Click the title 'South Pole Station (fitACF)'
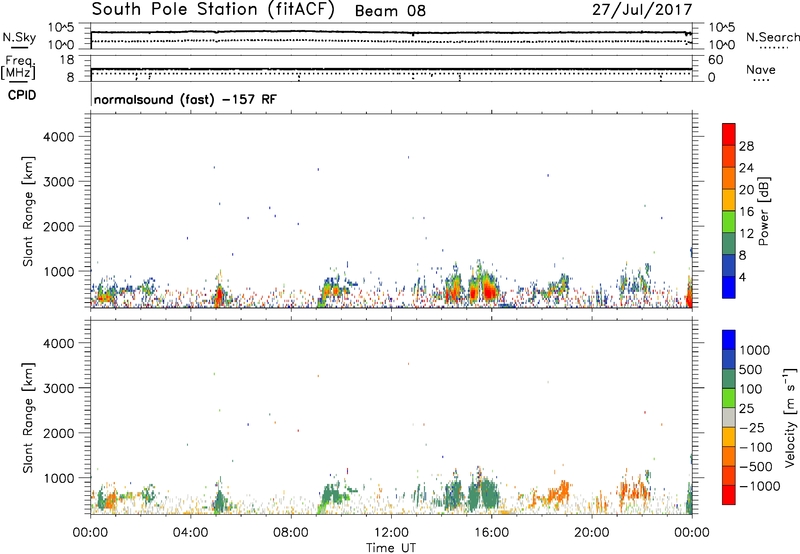The height and width of the screenshot is (554, 800). [x=213, y=10]
